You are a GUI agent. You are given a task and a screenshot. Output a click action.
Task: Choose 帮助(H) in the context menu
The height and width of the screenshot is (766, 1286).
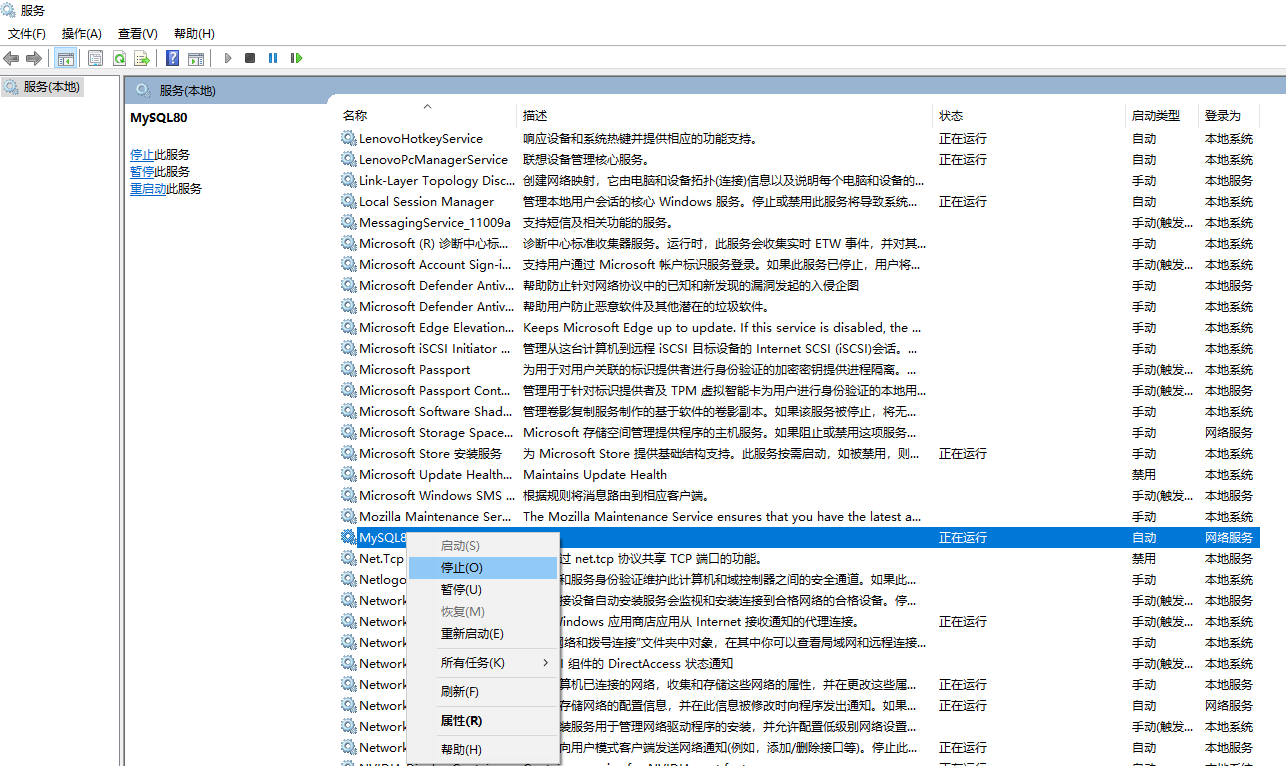coord(482,750)
